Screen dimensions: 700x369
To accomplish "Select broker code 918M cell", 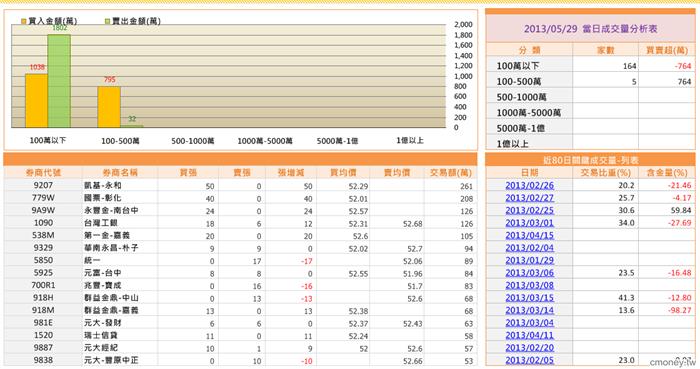I will 43,310.
